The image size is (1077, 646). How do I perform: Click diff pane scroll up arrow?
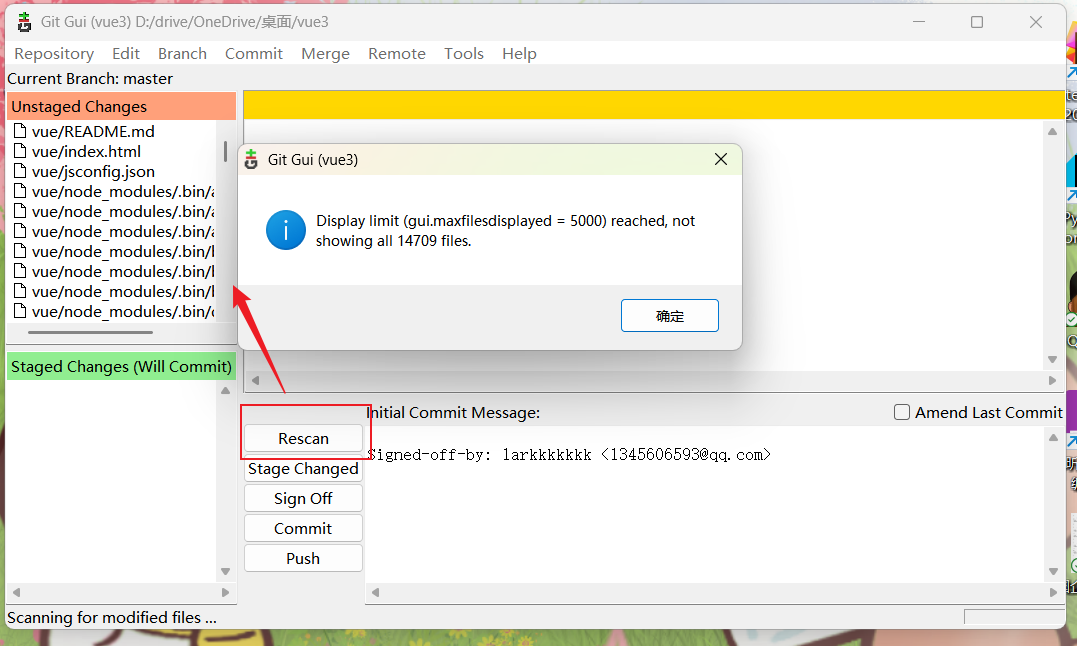coord(1053,131)
